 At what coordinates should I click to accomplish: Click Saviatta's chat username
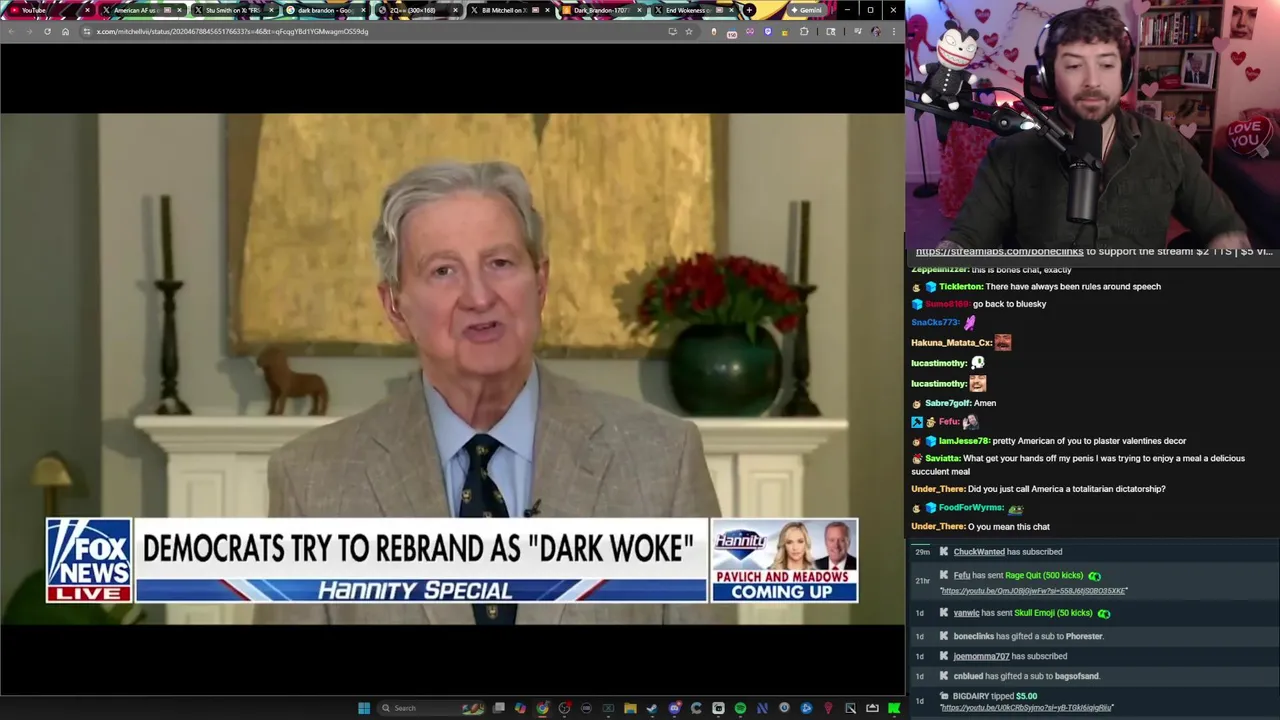tap(942, 459)
